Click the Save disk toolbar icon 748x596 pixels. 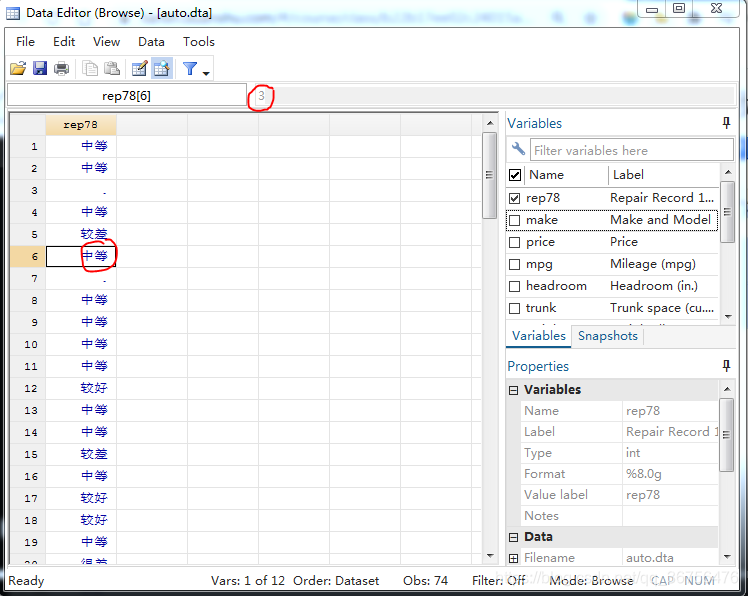40,69
